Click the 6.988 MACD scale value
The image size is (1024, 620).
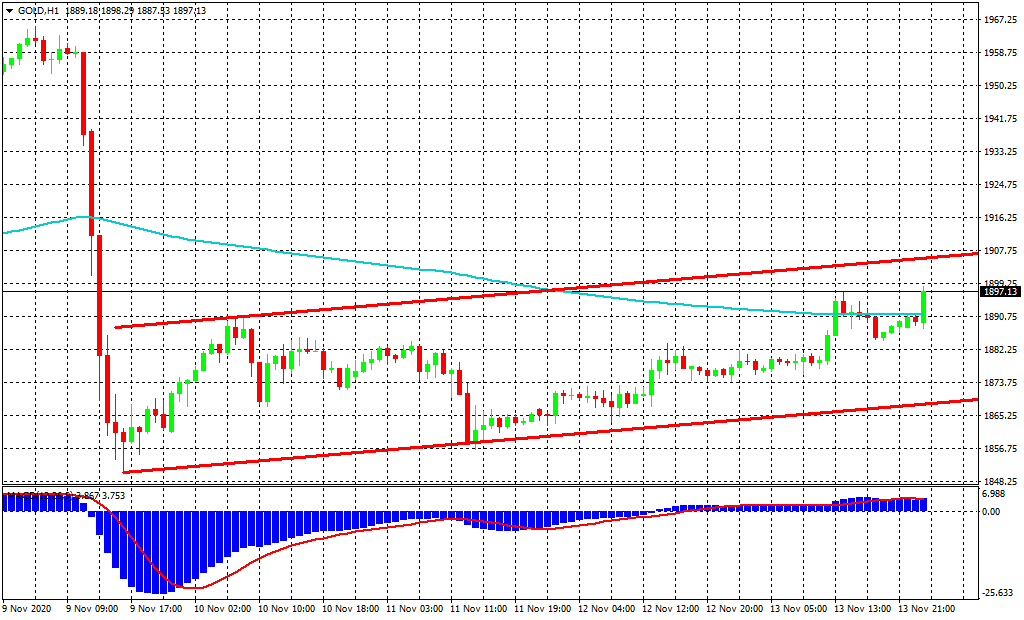pos(994,495)
